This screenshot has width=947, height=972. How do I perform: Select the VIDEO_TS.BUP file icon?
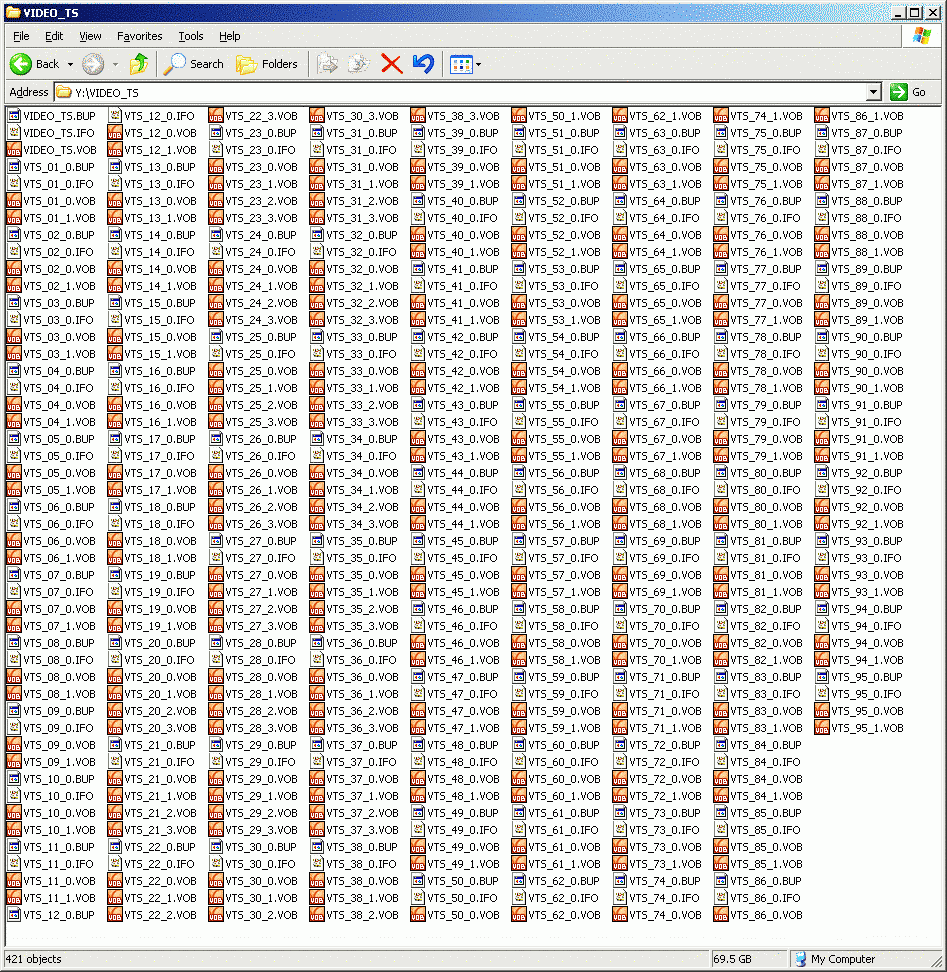click(x=14, y=116)
